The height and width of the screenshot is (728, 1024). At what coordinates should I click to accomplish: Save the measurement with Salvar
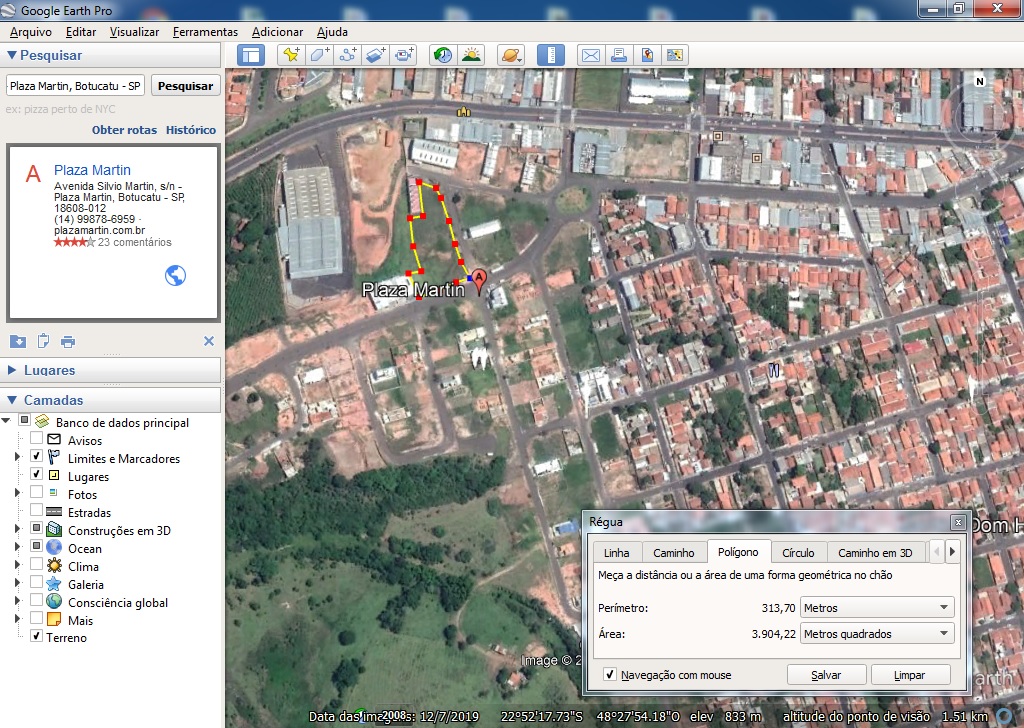click(826, 675)
